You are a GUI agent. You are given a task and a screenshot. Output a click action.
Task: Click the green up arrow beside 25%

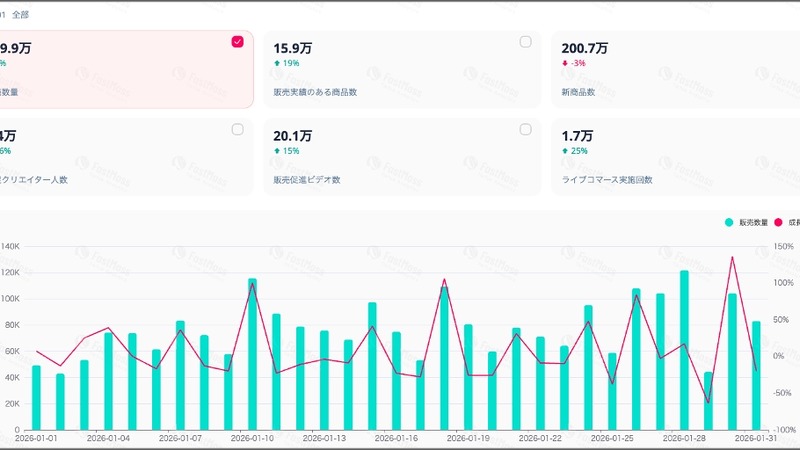[x=565, y=151]
